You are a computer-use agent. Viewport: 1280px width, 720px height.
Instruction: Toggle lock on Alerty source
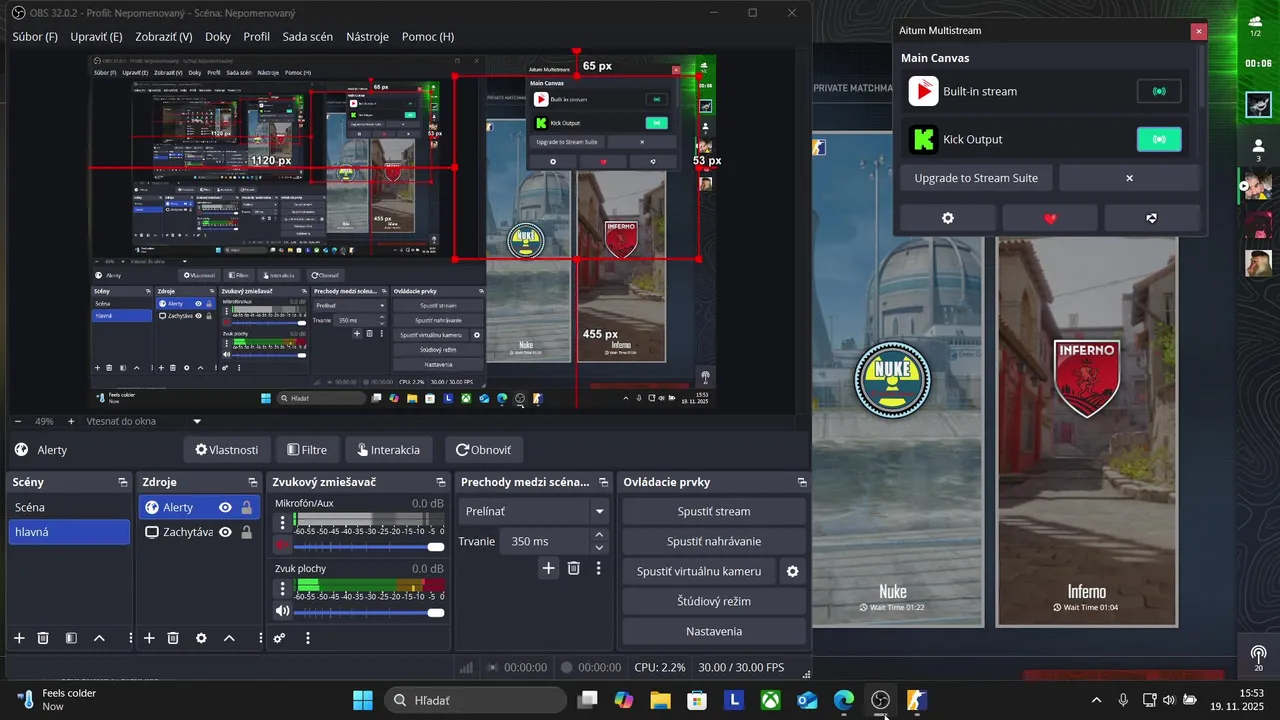pyautogui.click(x=246, y=507)
